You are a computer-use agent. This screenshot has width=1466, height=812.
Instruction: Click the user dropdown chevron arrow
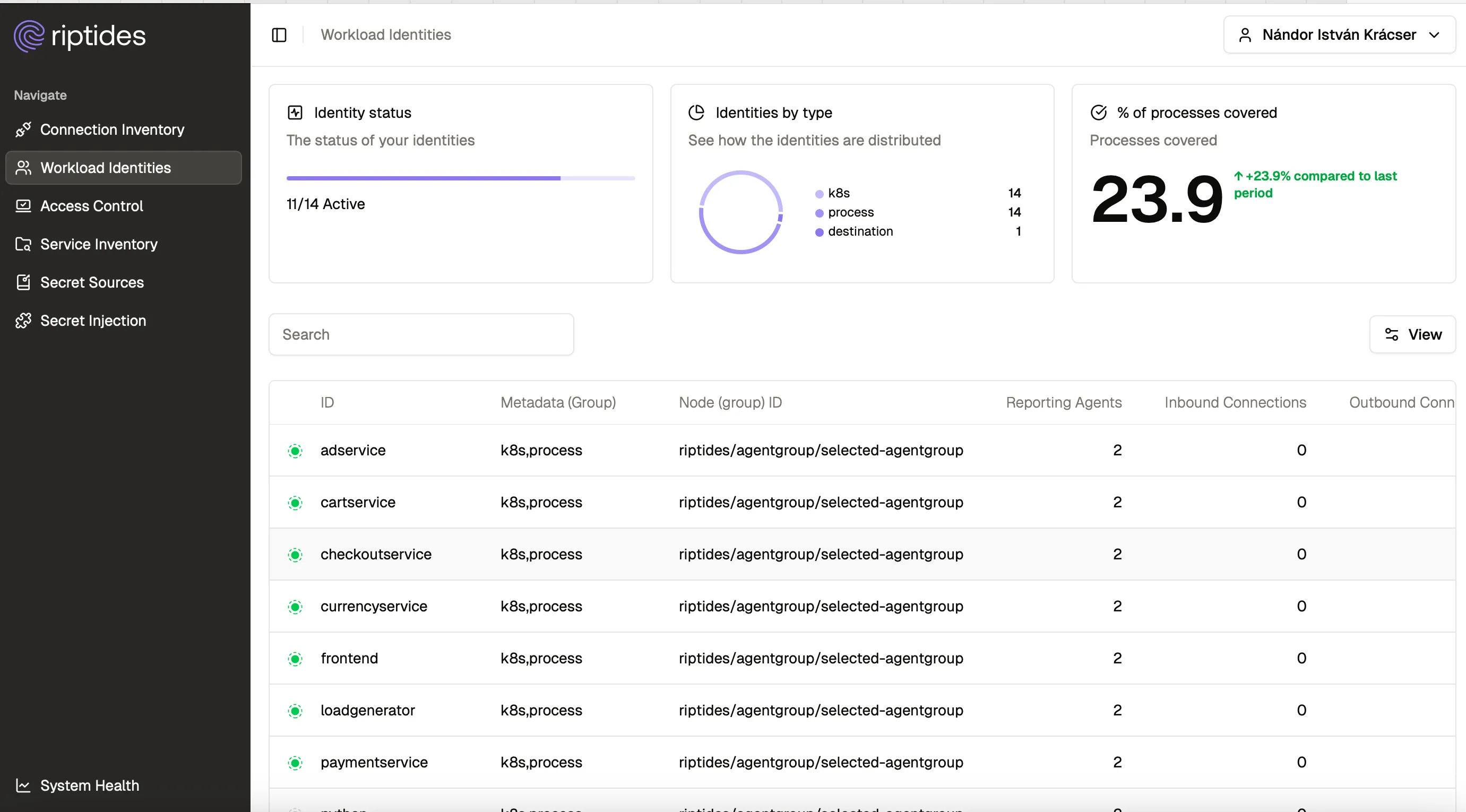click(1434, 34)
